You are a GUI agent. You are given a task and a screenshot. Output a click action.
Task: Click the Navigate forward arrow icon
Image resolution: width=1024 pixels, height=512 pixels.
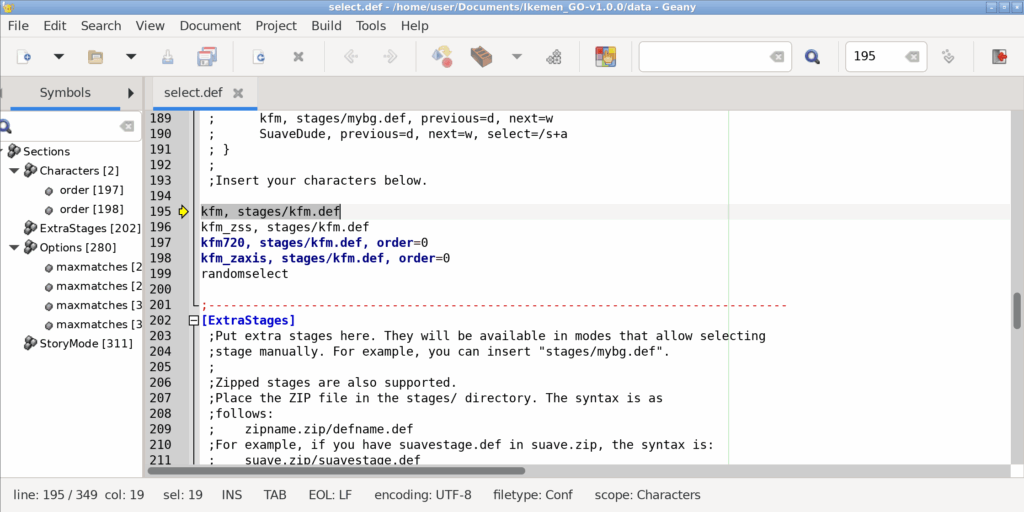click(390, 57)
